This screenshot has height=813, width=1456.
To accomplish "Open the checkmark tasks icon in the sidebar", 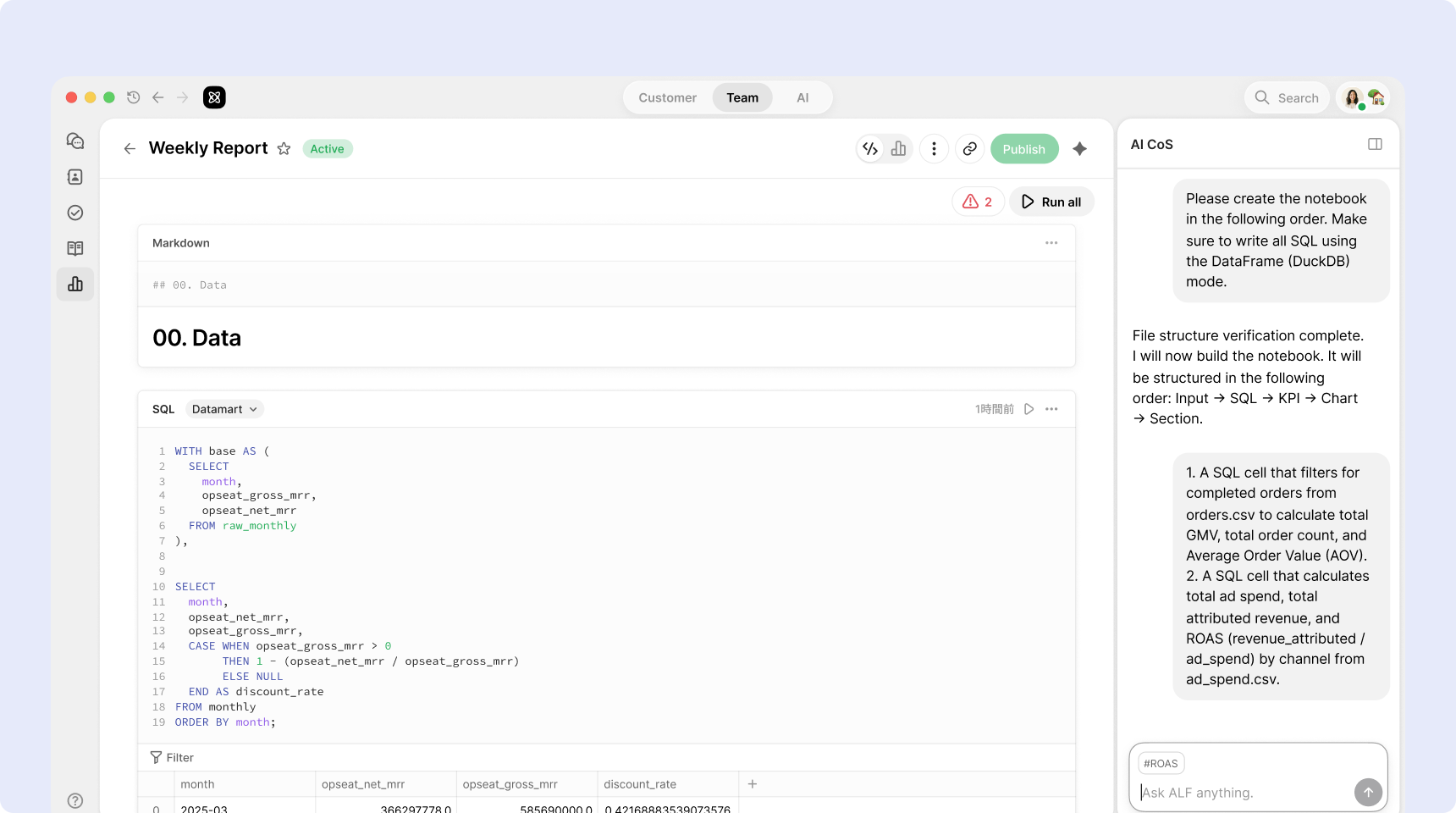I will click(75, 213).
